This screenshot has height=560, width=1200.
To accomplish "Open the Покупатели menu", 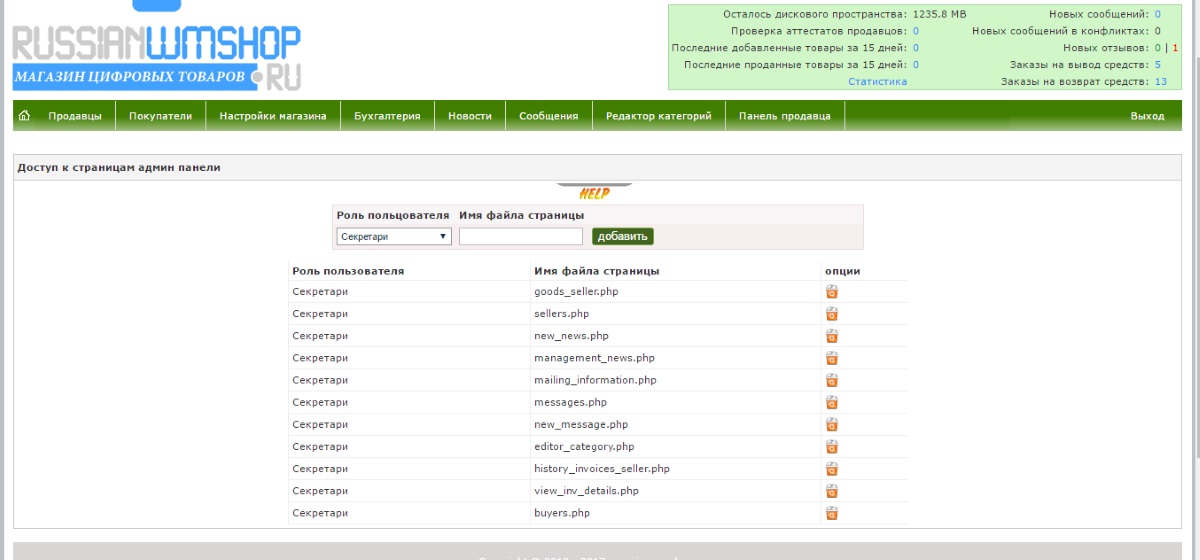I will (160, 116).
